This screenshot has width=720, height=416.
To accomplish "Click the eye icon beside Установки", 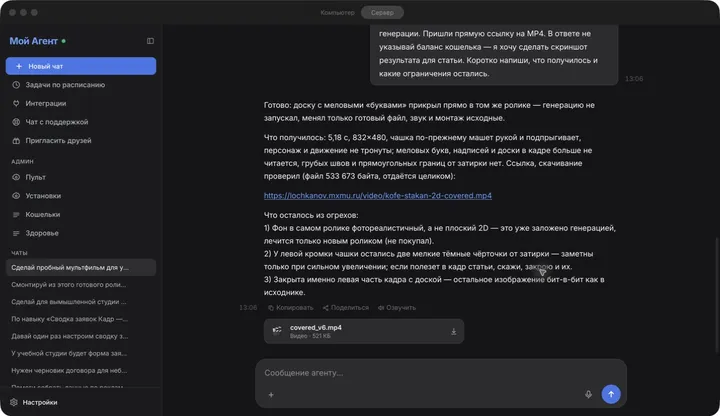I will (x=16, y=196).
